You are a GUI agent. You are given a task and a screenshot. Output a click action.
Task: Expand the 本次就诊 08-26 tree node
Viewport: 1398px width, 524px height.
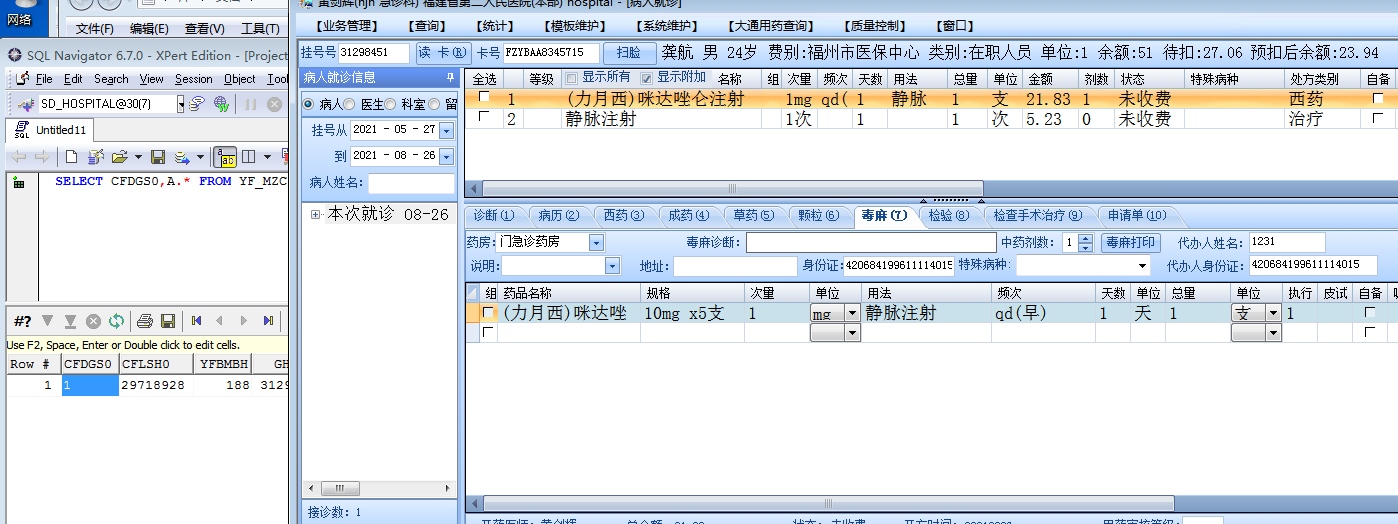point(316,214)
